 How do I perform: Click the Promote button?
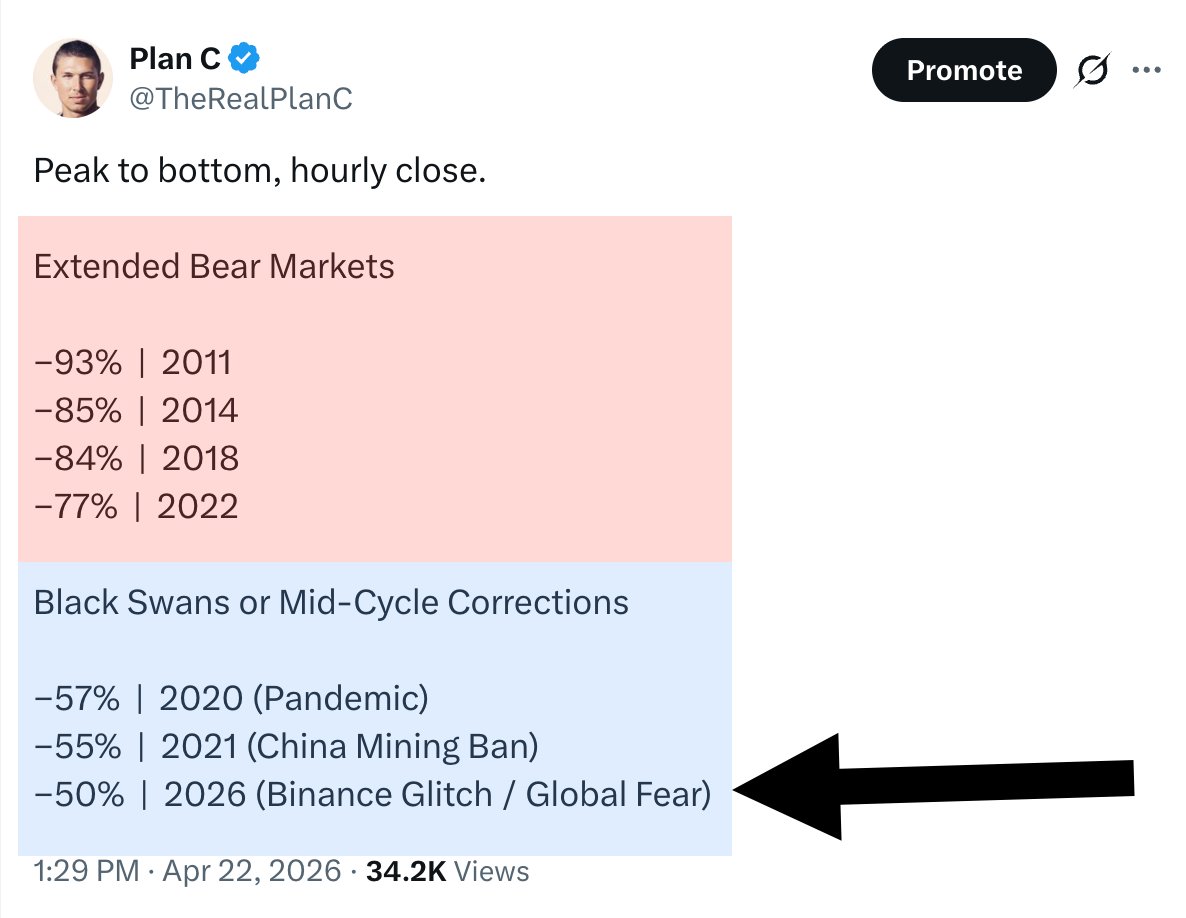click(964, 70)
